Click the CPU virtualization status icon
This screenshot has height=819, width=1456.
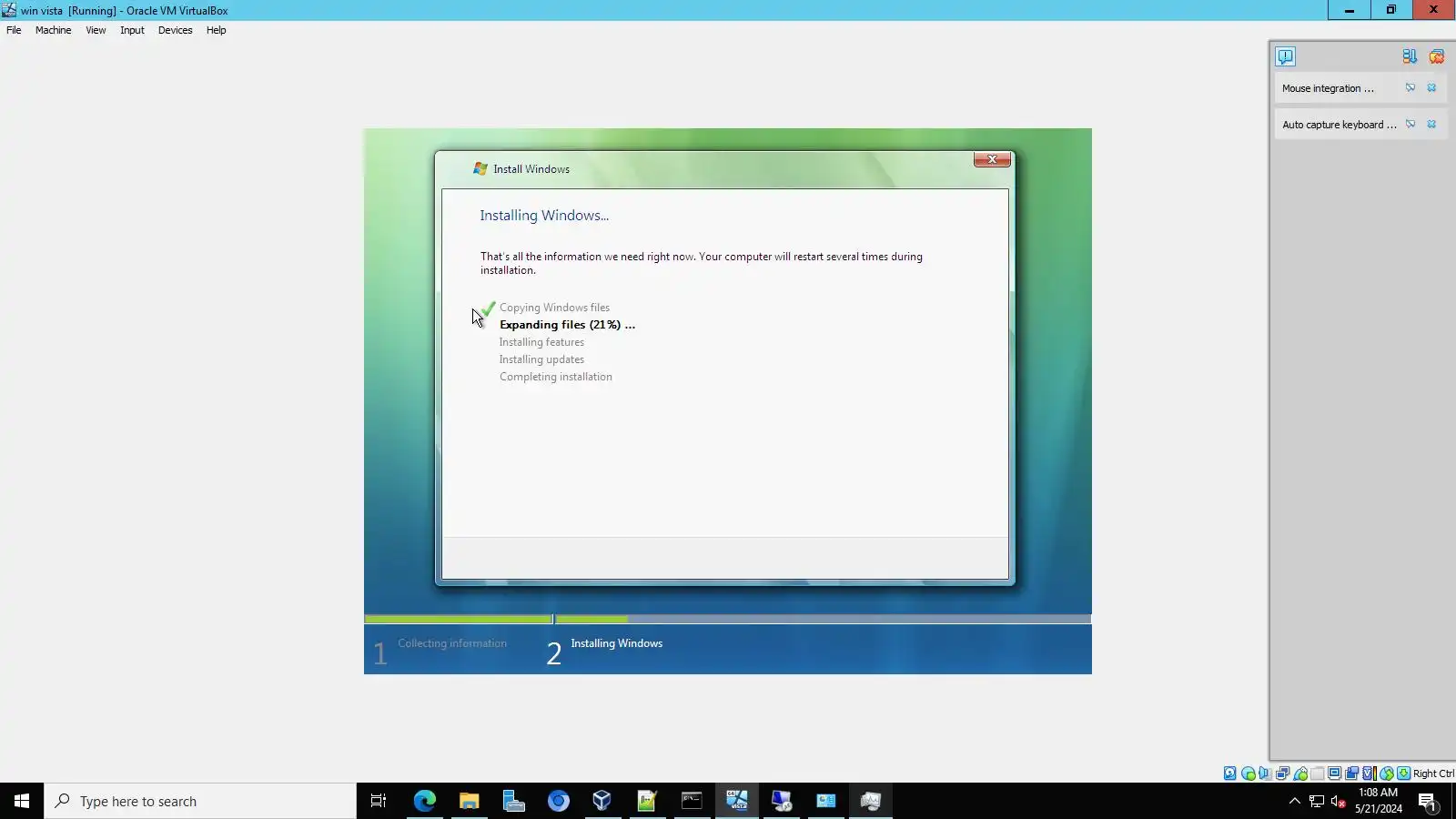(1369, 773)
